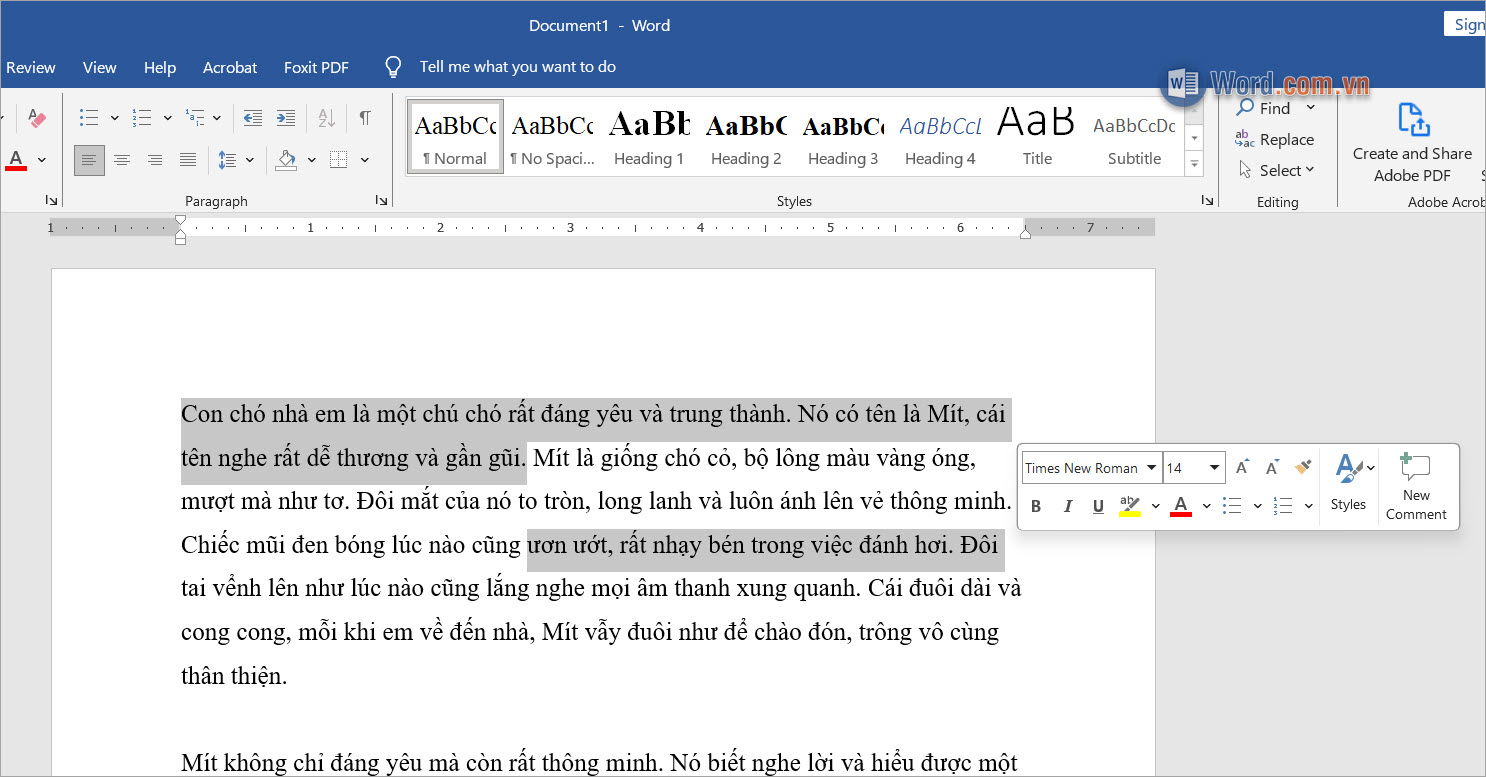Click the Tell me what you want field

(x=517, y=67)
